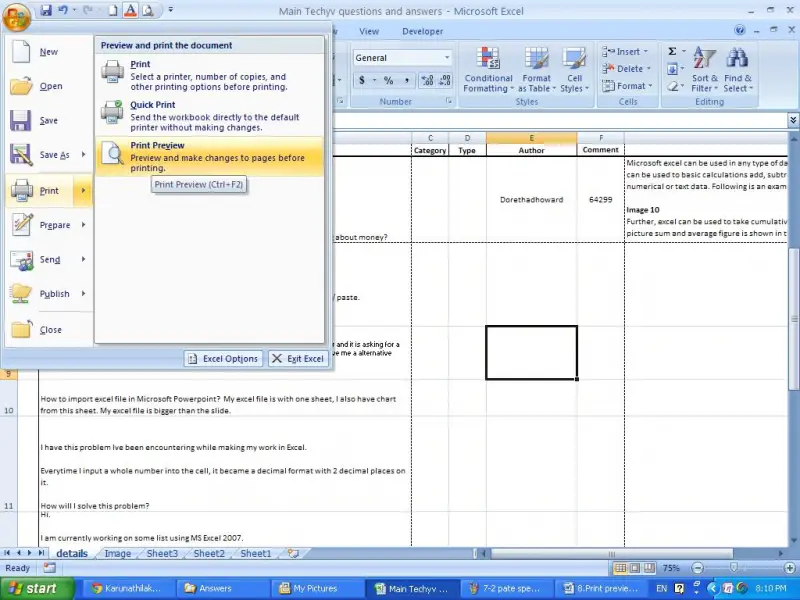The width and height of the screenshot is (800, 600).
Task: Expand the formula bar
Action: (793, 120)
